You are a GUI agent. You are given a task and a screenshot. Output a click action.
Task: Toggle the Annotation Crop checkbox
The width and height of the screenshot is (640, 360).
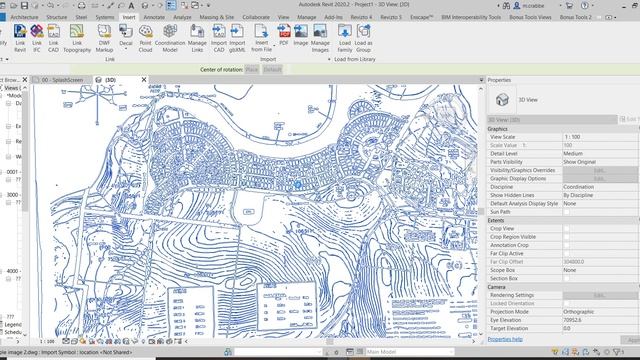pos(567,245)
